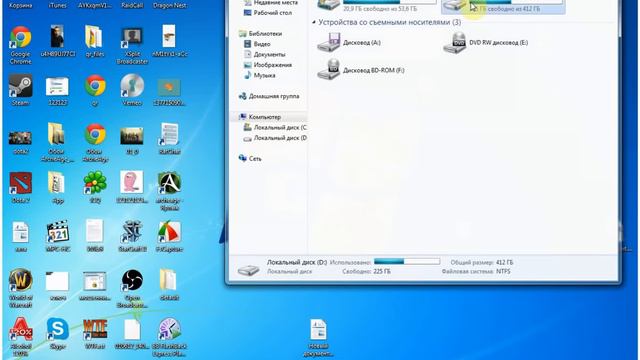The image size is (640, 360).
Task: Select the Дисковод (A:) floppy drive
Action: coord(349,42)
